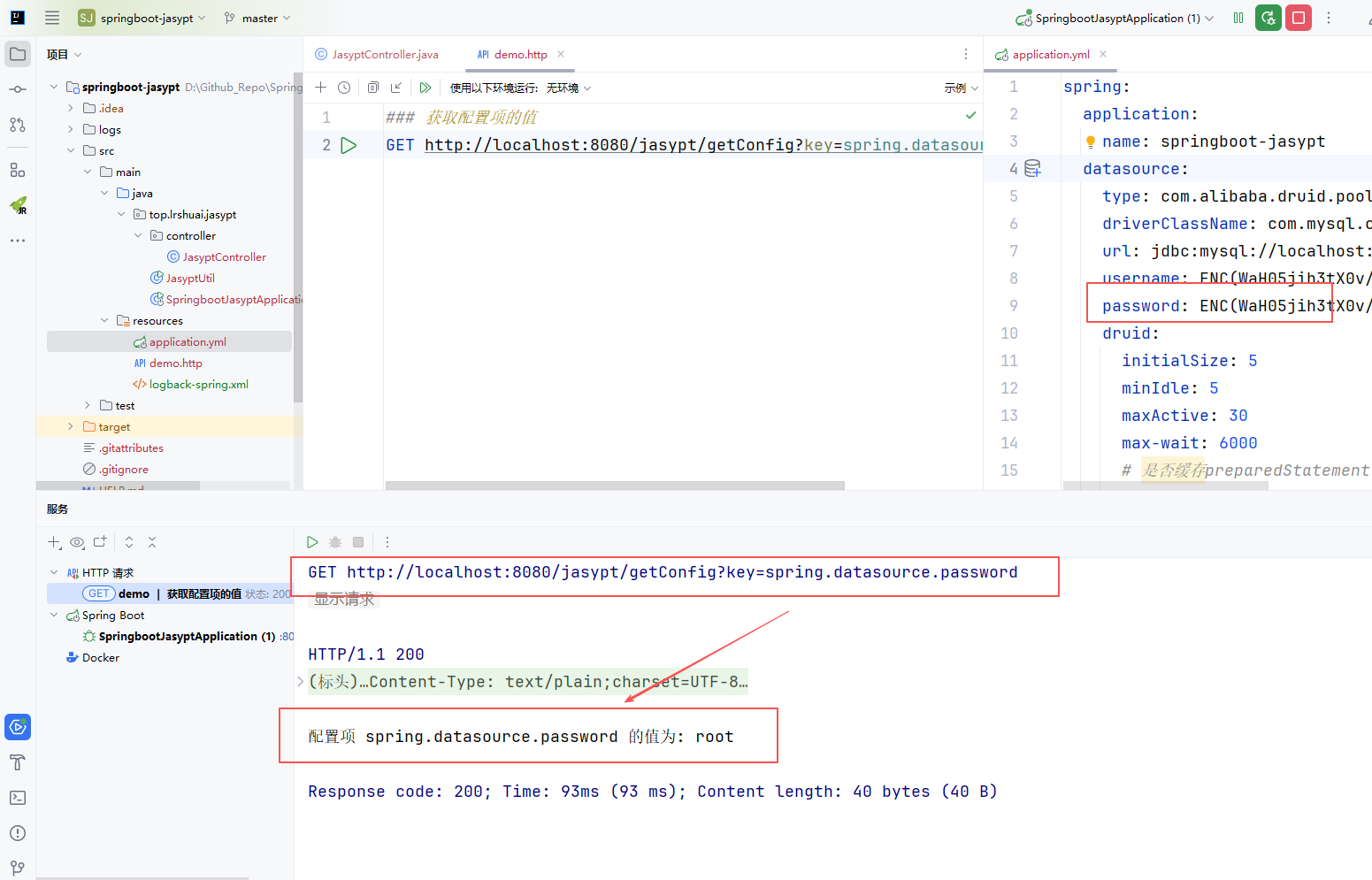Open the Commit tool window in left sidebar
The image size is (1372, 880).
tap(18, 89)
